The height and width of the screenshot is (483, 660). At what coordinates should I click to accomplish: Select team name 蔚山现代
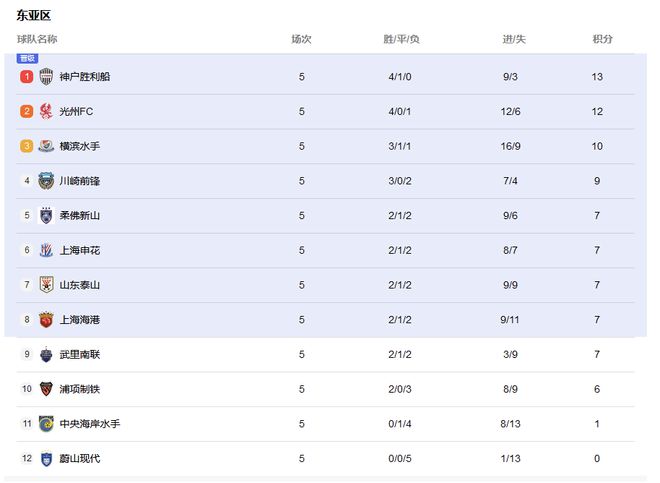[80, 458]
